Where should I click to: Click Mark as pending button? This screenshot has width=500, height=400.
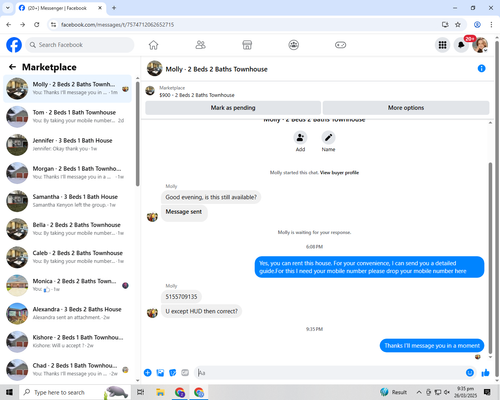tap(233, 108)
